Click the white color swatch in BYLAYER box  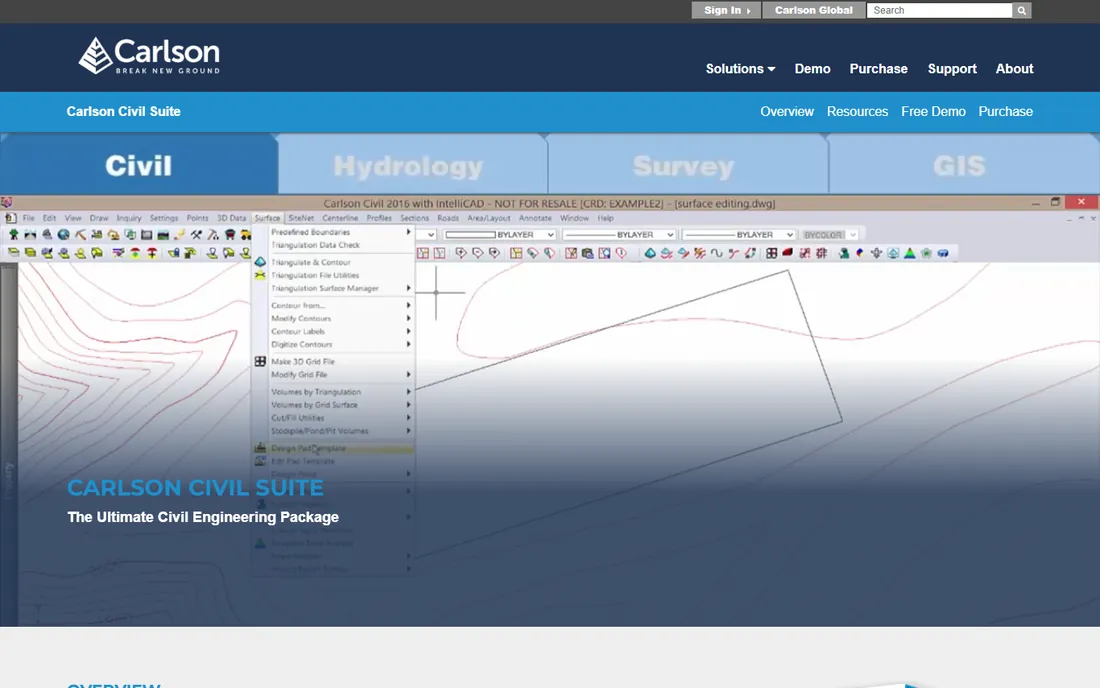click(x=470, y=234)
